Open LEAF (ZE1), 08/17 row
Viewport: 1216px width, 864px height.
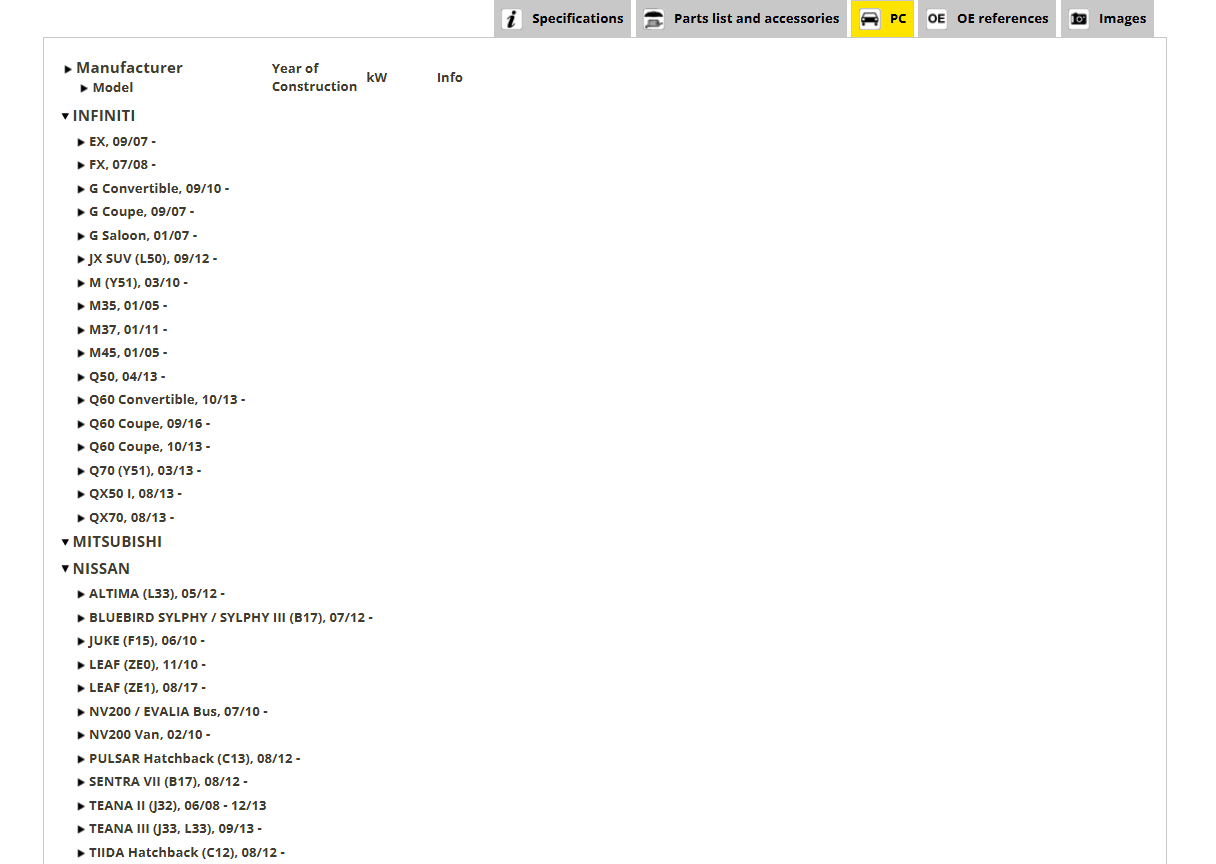[147, 687]
